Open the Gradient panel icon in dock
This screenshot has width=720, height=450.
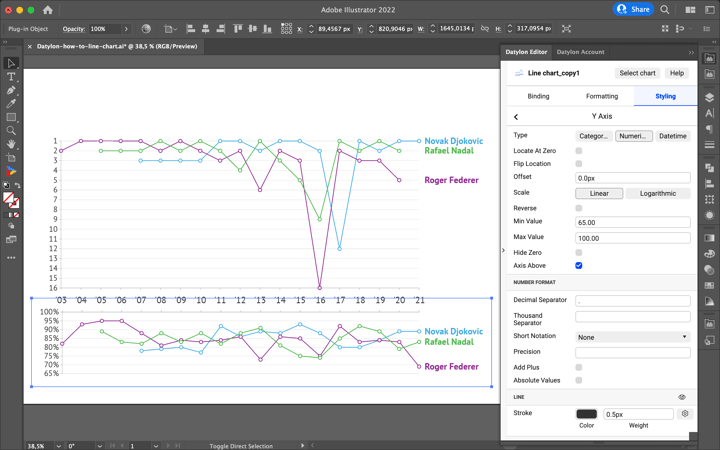pyautogui.click(x=709, y=238)
